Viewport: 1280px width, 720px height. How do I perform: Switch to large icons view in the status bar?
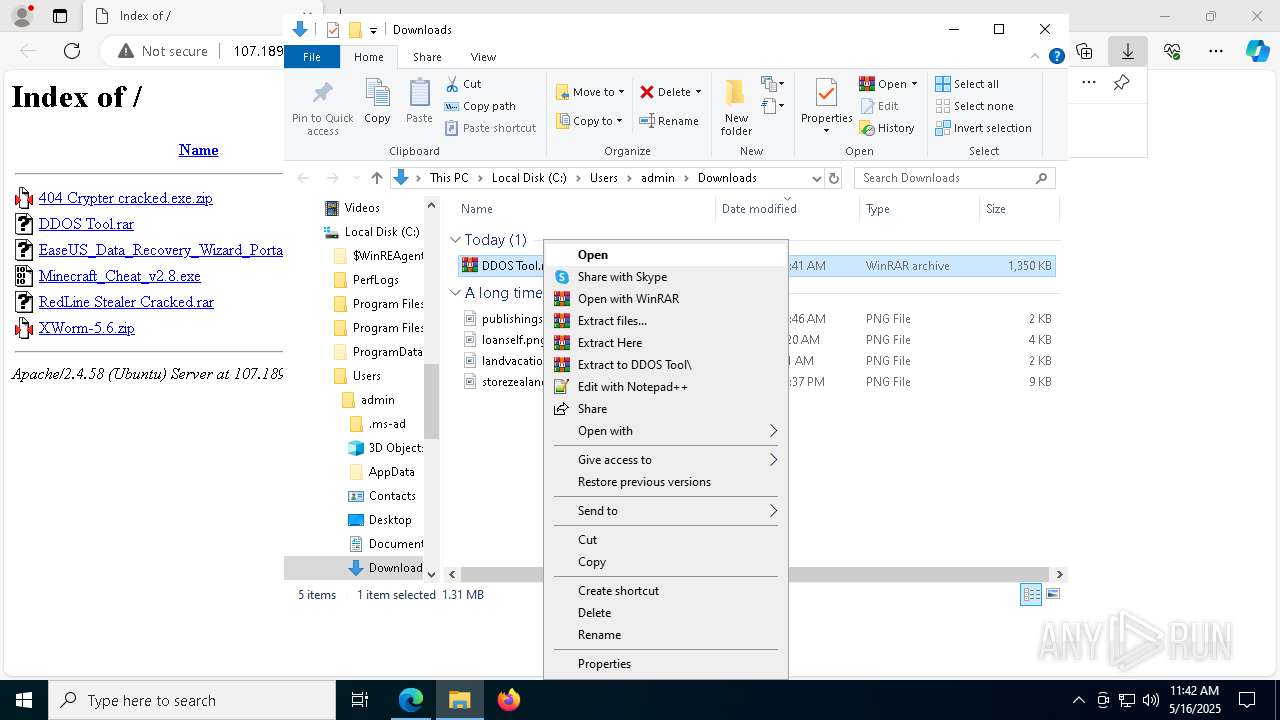(x=1052, y=594)
